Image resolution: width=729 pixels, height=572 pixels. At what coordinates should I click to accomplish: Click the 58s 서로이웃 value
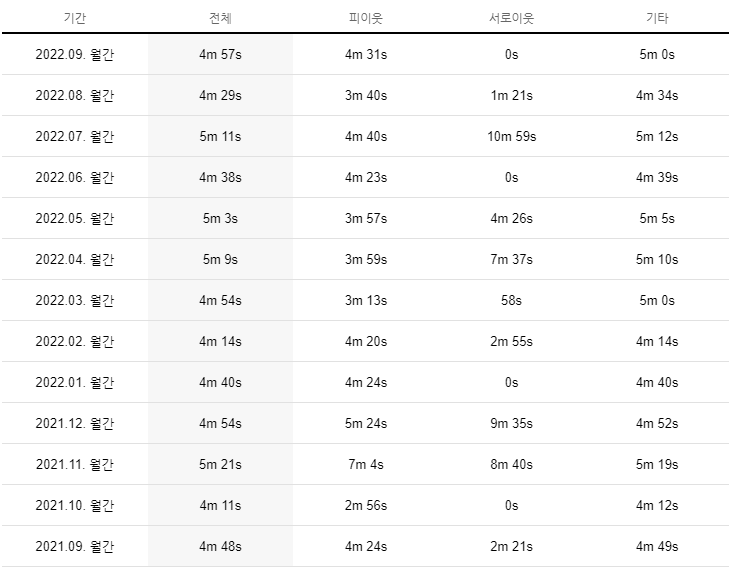[511, 300]
